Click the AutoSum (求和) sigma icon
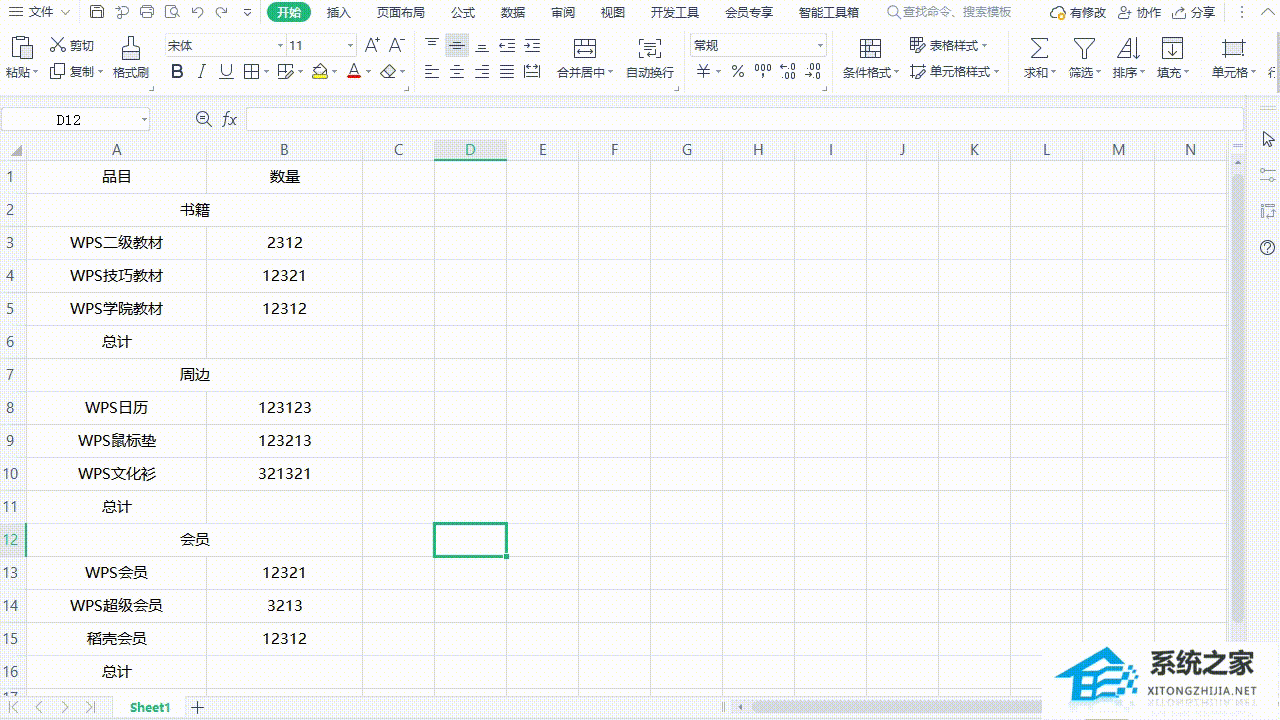Image resolution: width=1280 pixels, height=720 pixels. 1039,48
